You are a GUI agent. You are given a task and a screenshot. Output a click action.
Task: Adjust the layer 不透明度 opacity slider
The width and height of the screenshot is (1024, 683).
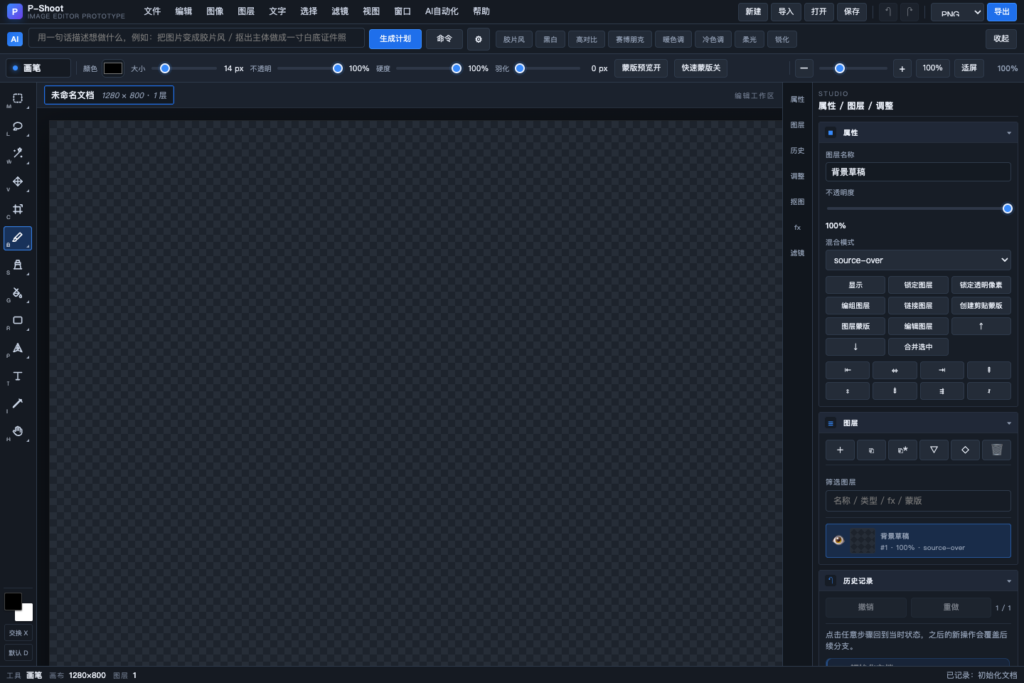pos(918,208)
